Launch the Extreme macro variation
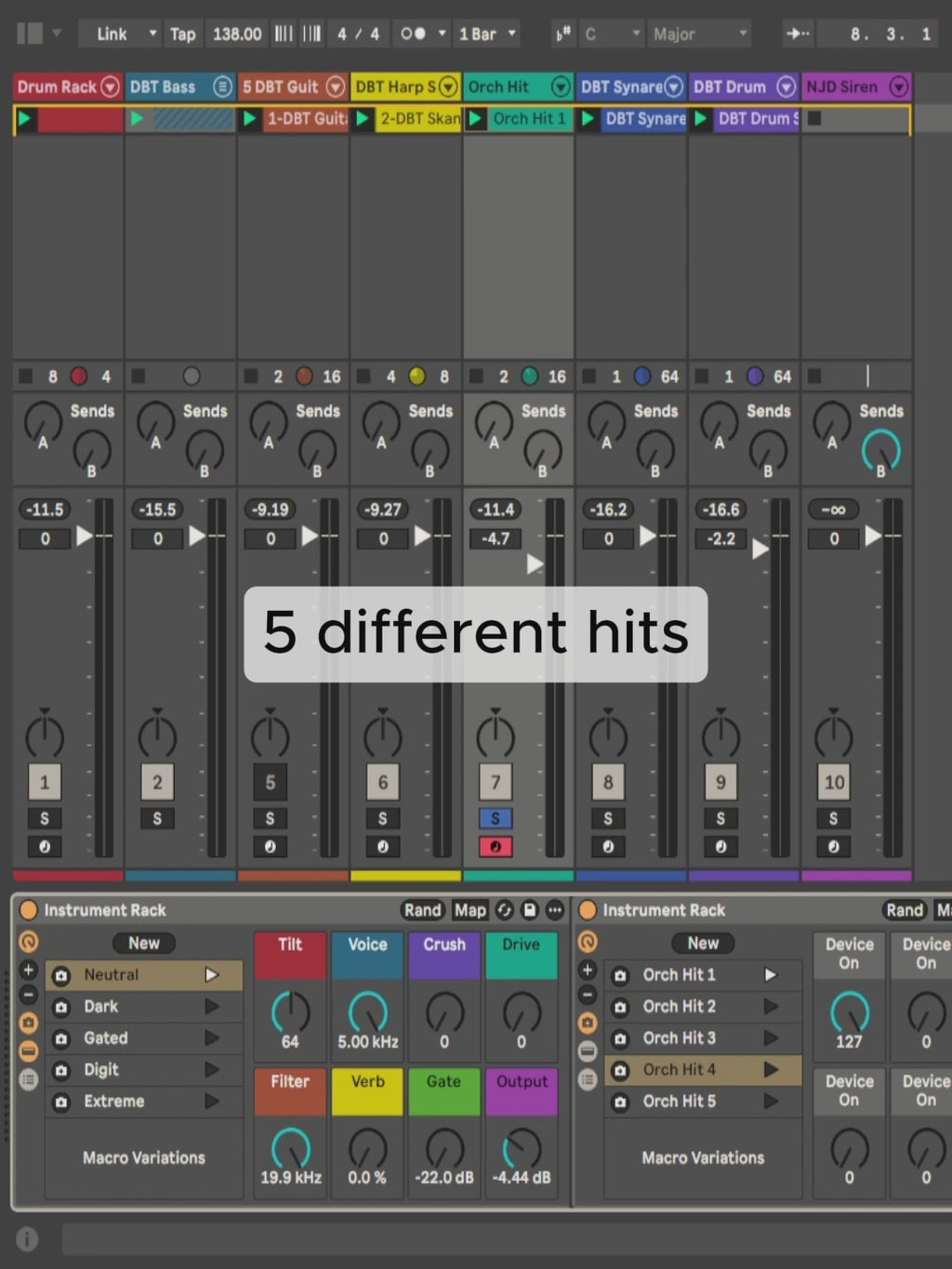 212,1102
